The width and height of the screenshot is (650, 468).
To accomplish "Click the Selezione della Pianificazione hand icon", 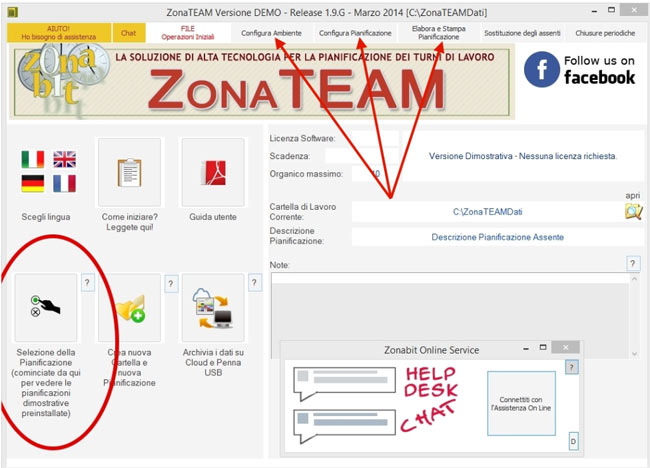I will [46, 307].
